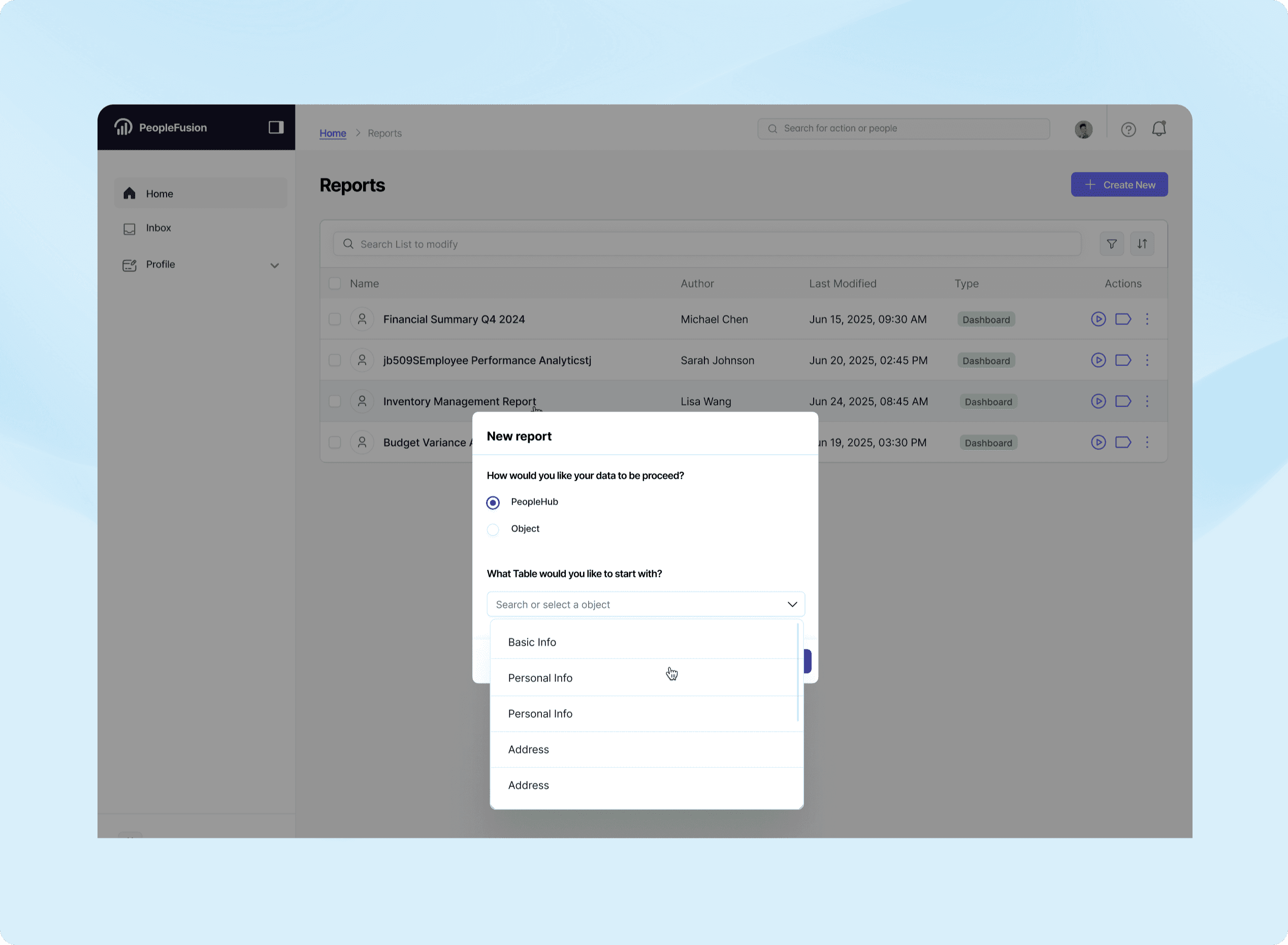1288x945 pixels.
Task: Open more options for Sarah Johnson's report
Action: [x=1147, y=360]
